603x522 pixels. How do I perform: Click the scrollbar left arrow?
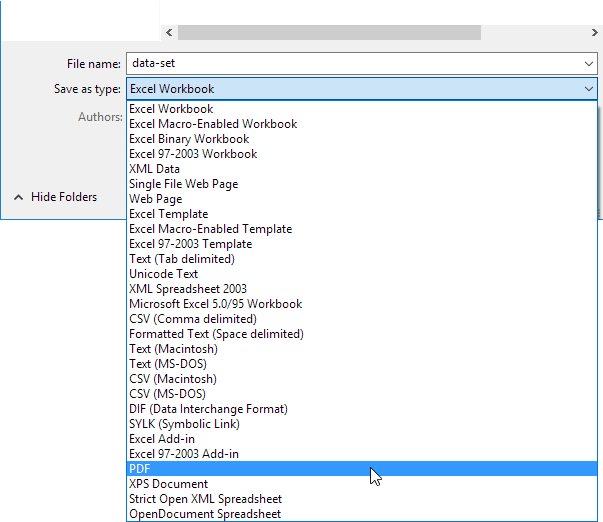click(x=169, y=33)
